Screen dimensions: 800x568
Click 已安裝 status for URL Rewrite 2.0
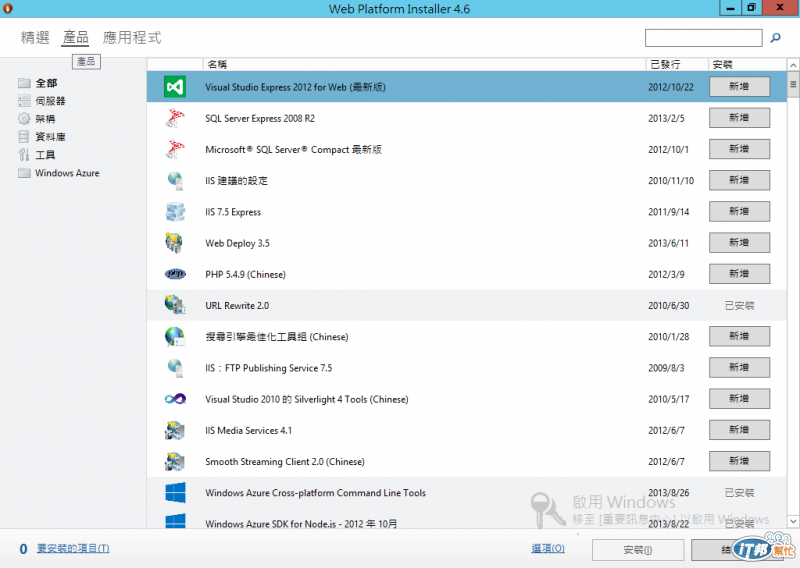[739, 306]
